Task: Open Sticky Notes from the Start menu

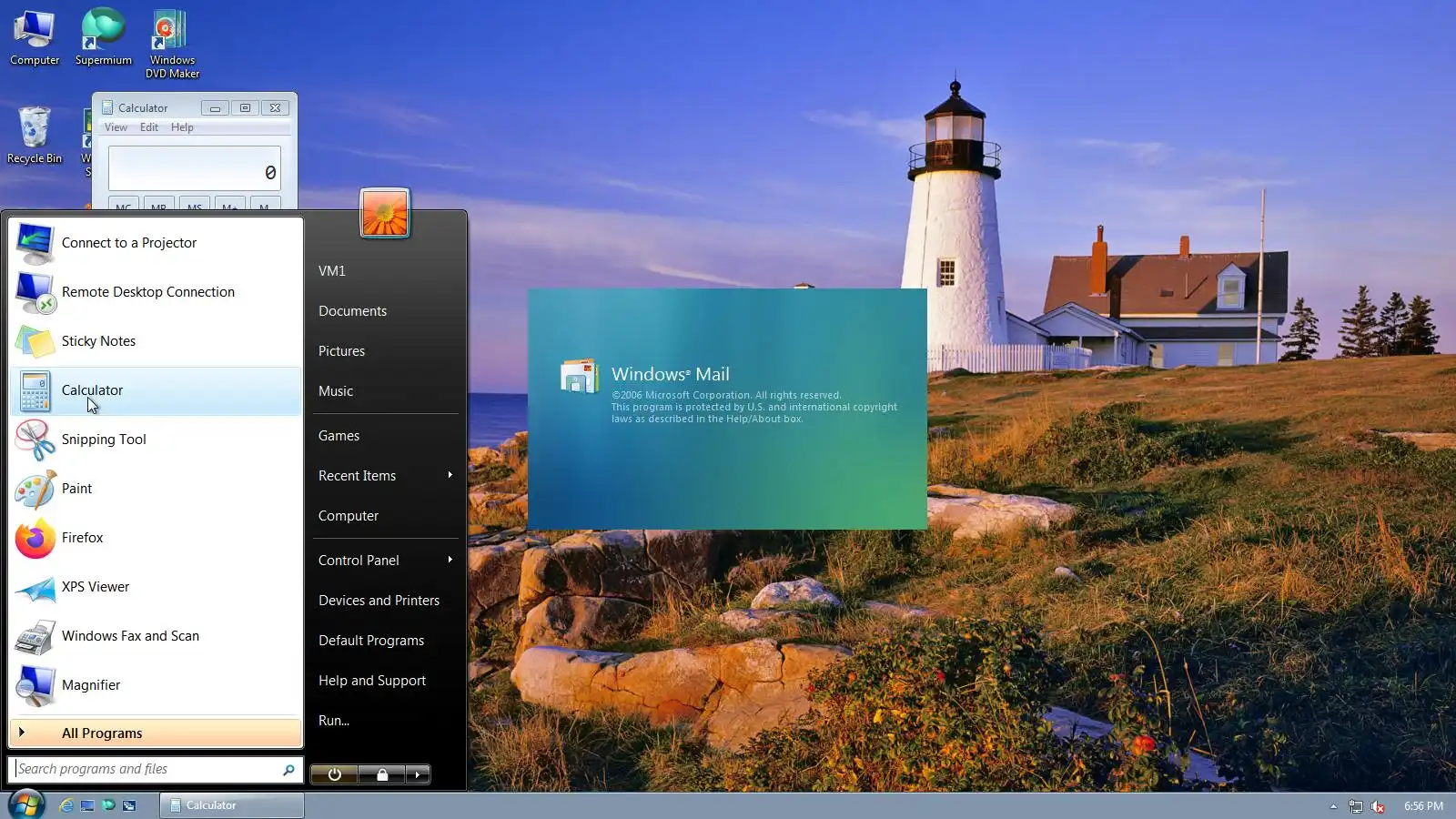Action: click(156, 341)
